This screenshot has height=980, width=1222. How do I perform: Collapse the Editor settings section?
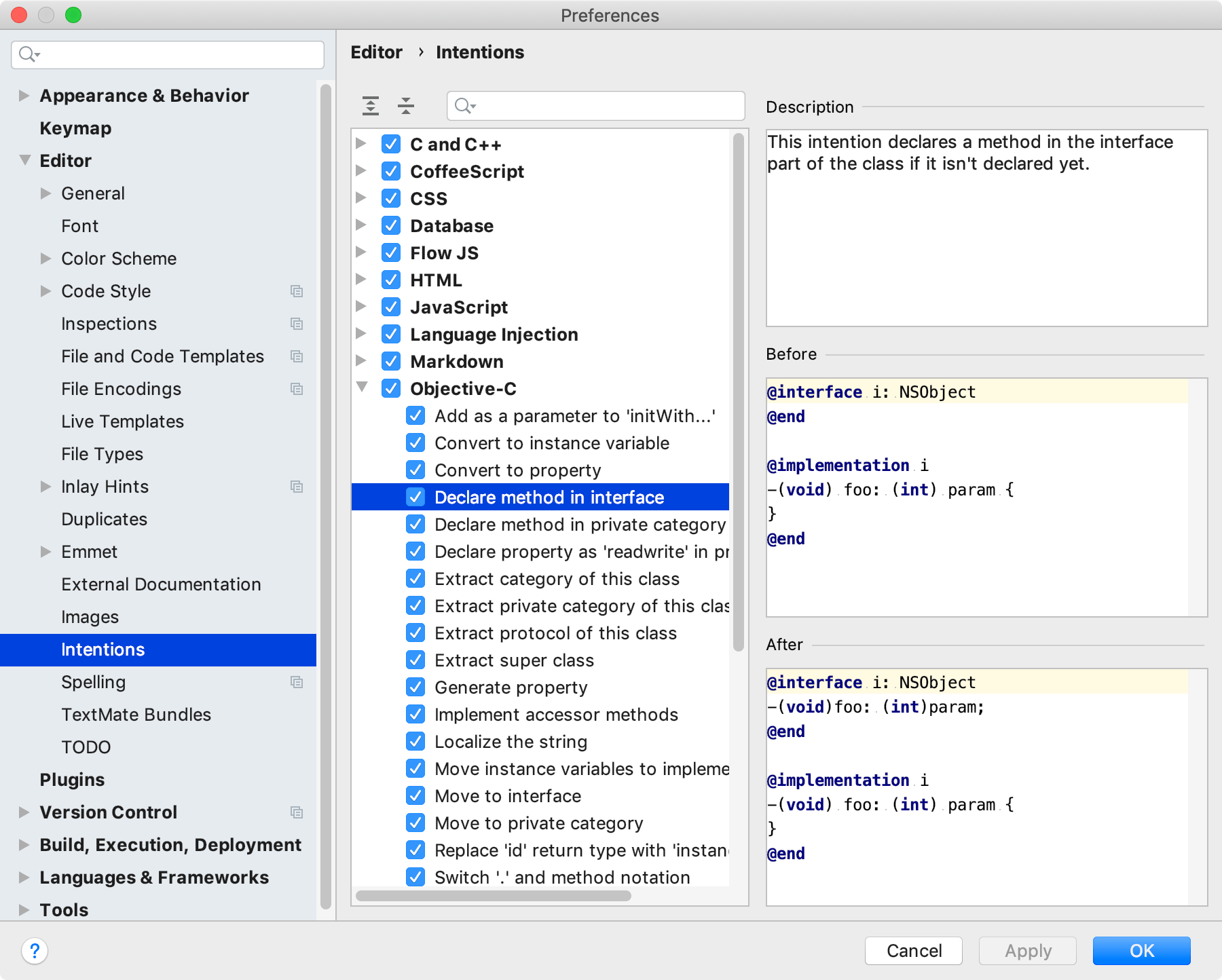(25, 160)
